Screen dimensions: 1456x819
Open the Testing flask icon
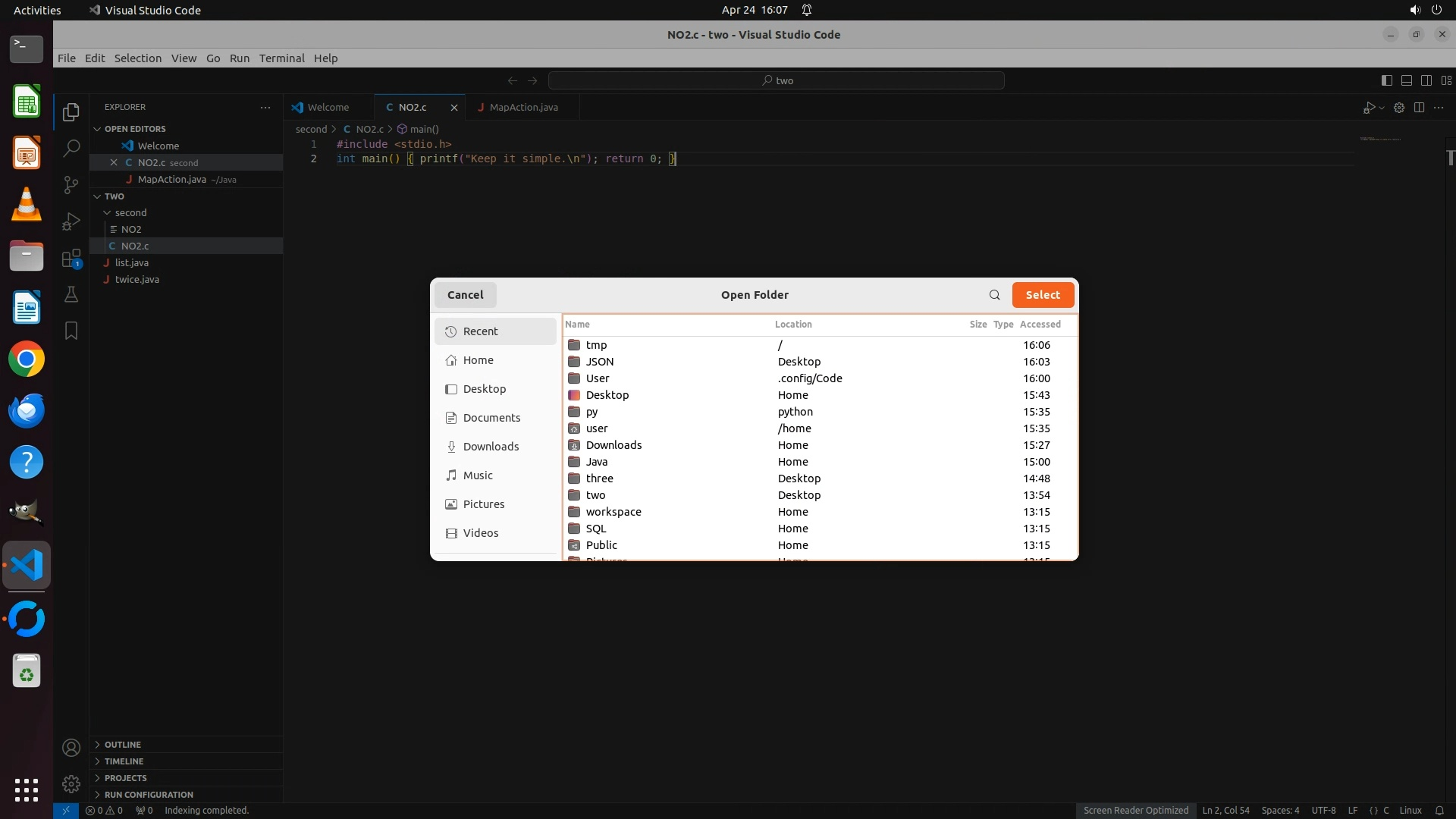[x=71, y=294]
